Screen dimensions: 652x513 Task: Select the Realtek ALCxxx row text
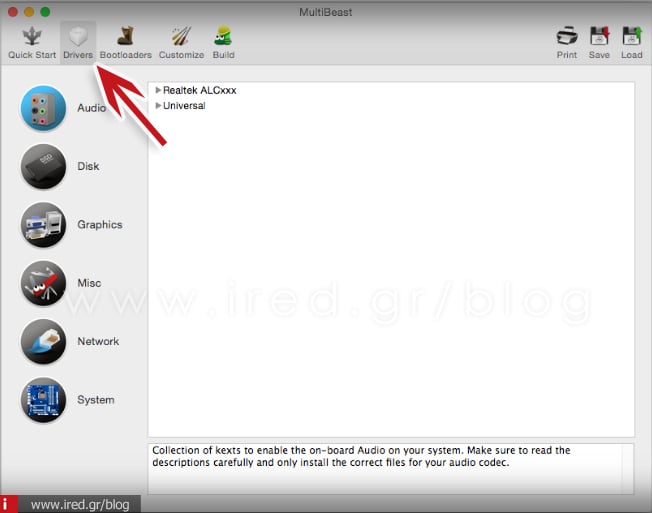pyautogui.click(x=200, y=90)
